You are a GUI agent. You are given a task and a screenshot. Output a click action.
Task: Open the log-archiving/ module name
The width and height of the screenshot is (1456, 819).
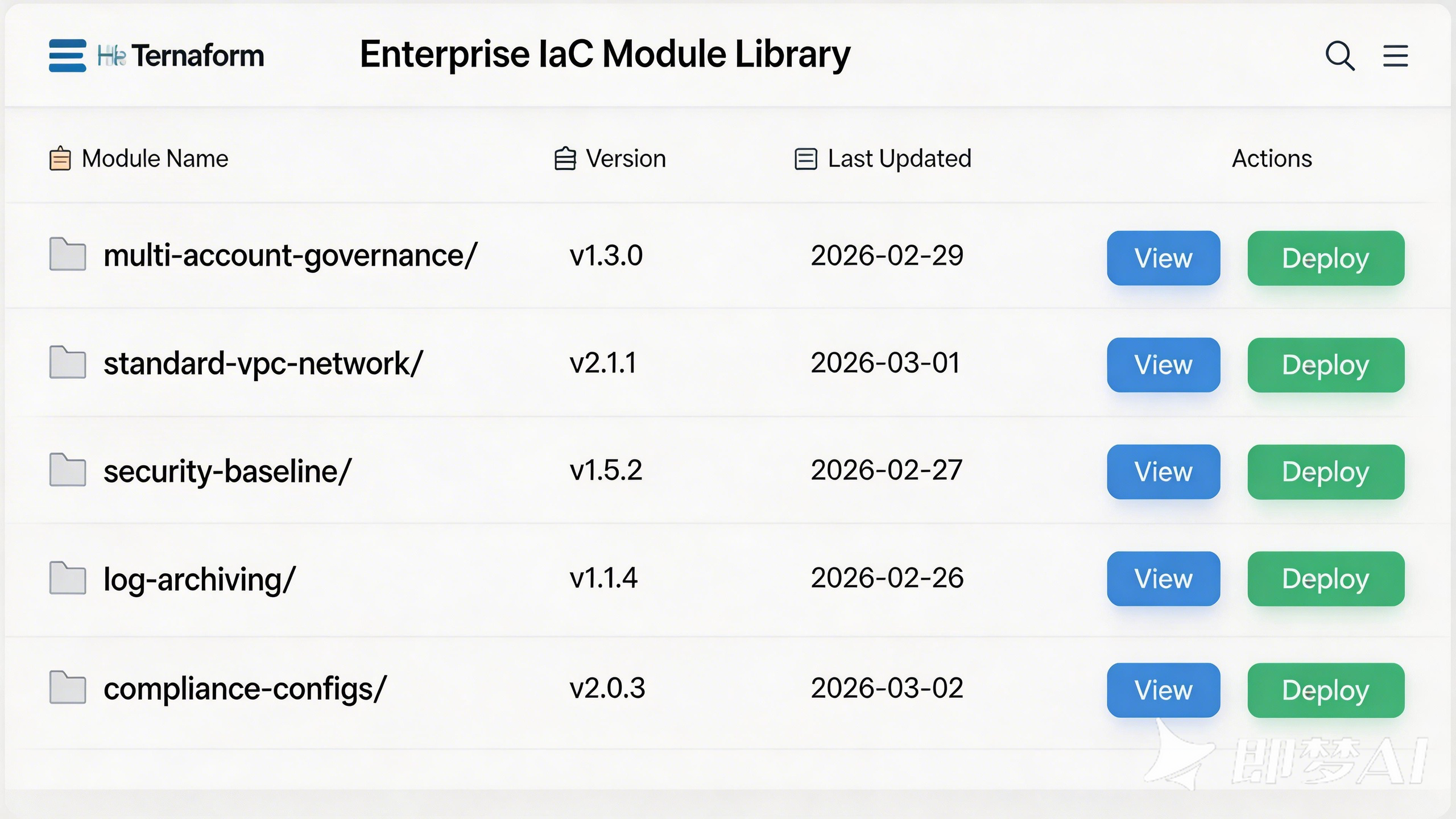coord(199,580)
